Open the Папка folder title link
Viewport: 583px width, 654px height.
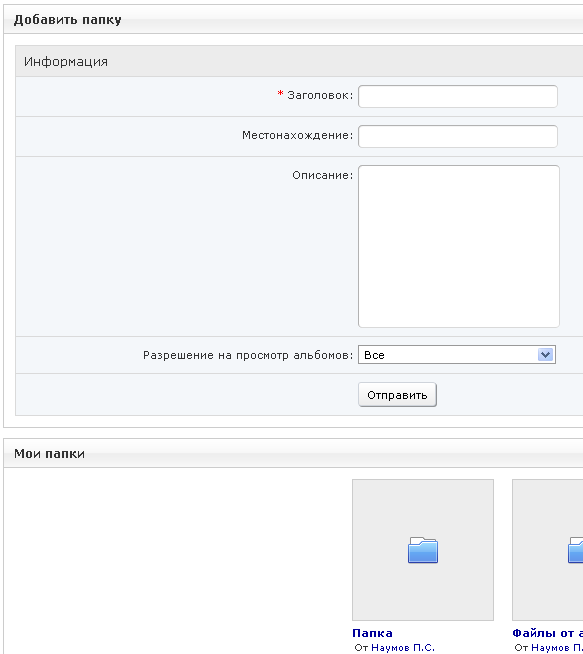click(372, 633)
